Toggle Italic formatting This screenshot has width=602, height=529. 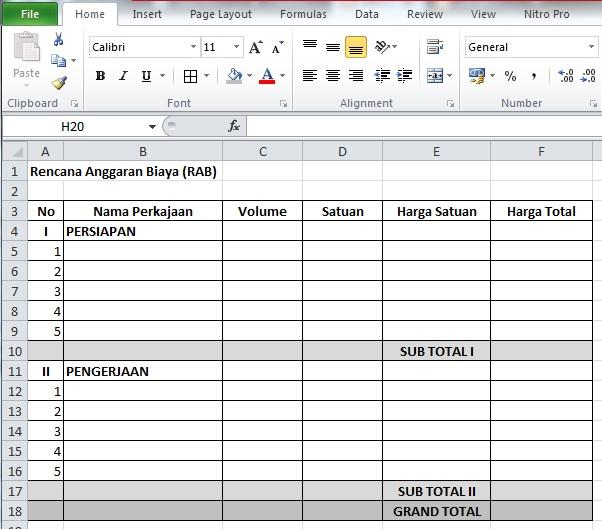[x=123, y=76]
